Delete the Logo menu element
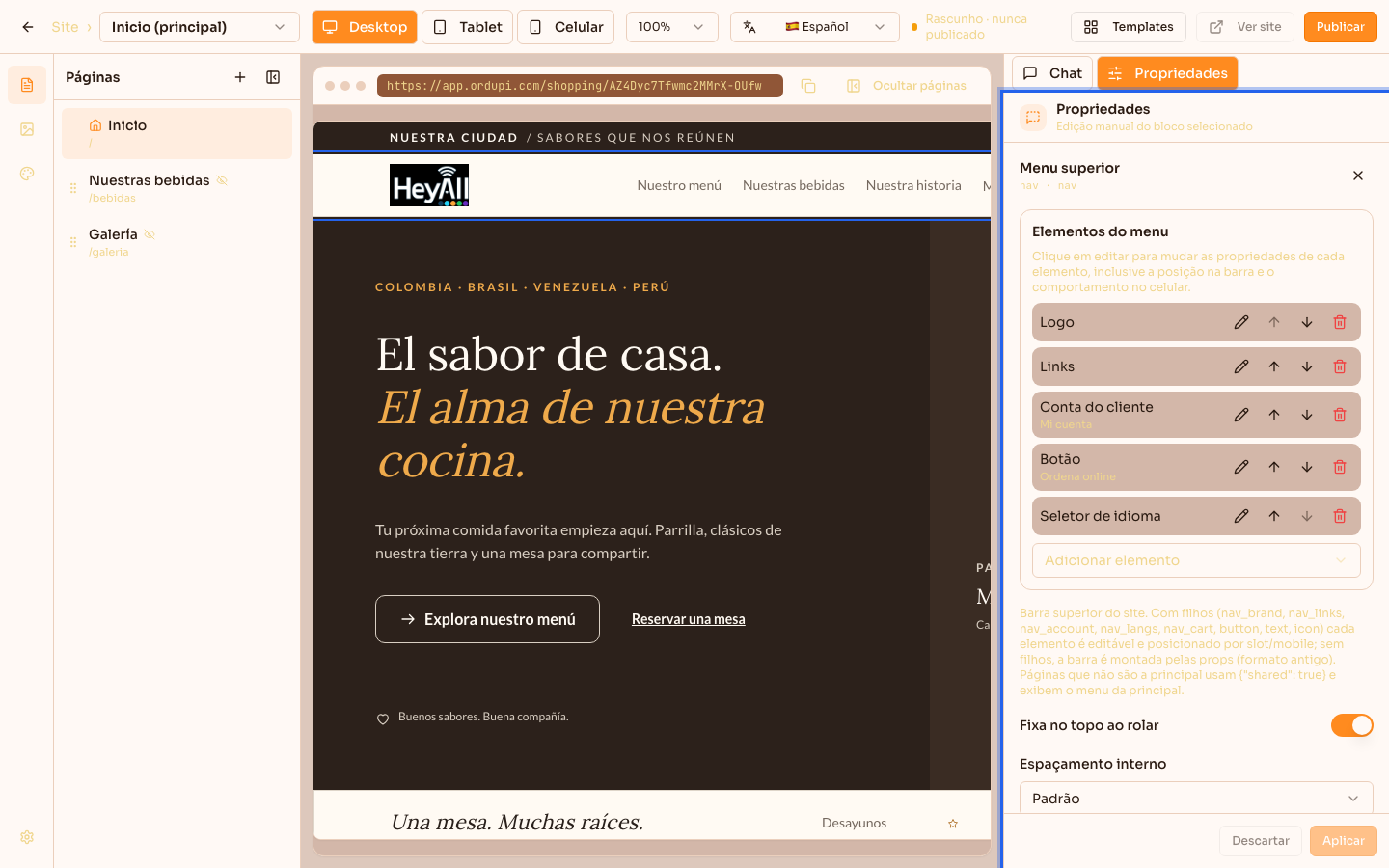1389x868 pixels. [x=1340, y=322]
